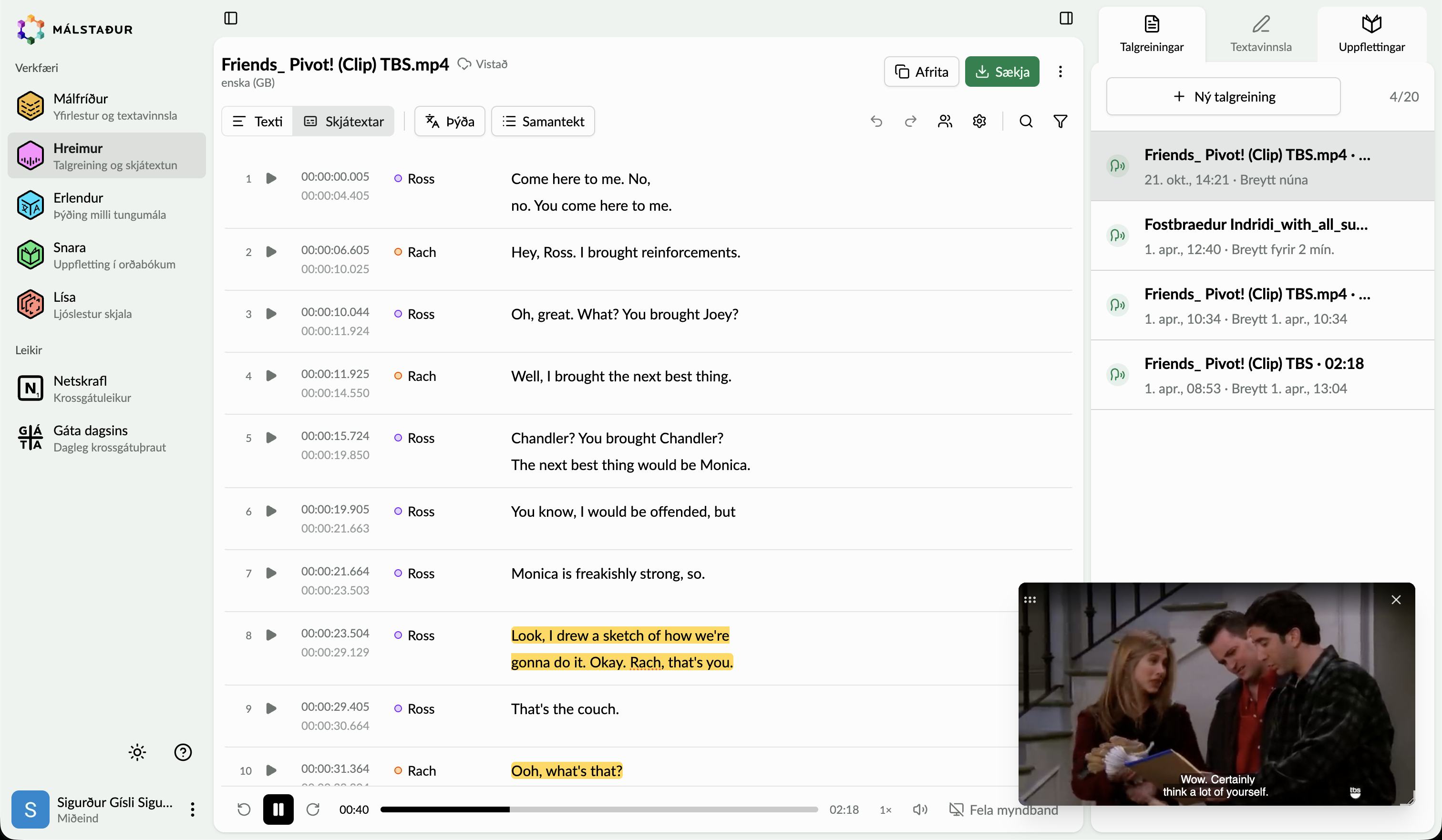Change playback speed 1× control

885,809
